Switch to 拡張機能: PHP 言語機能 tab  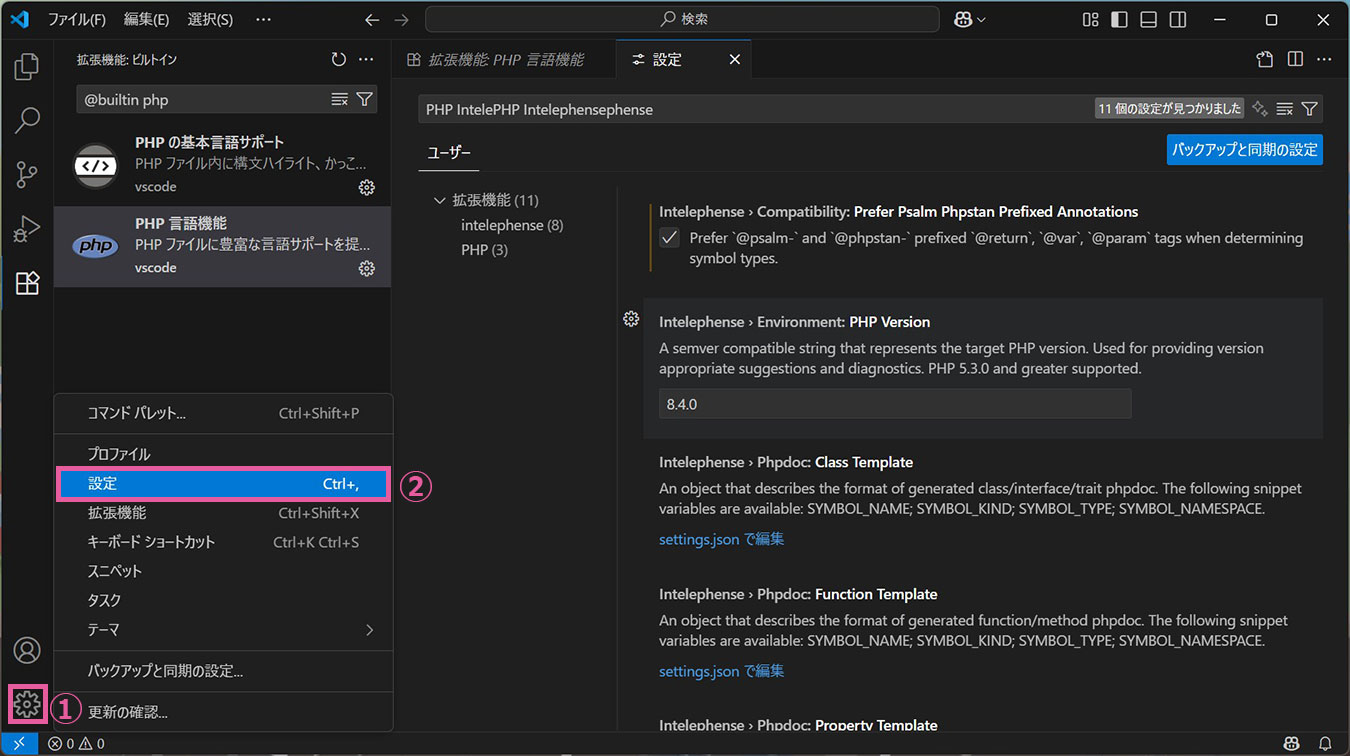[x=505, y=60]
